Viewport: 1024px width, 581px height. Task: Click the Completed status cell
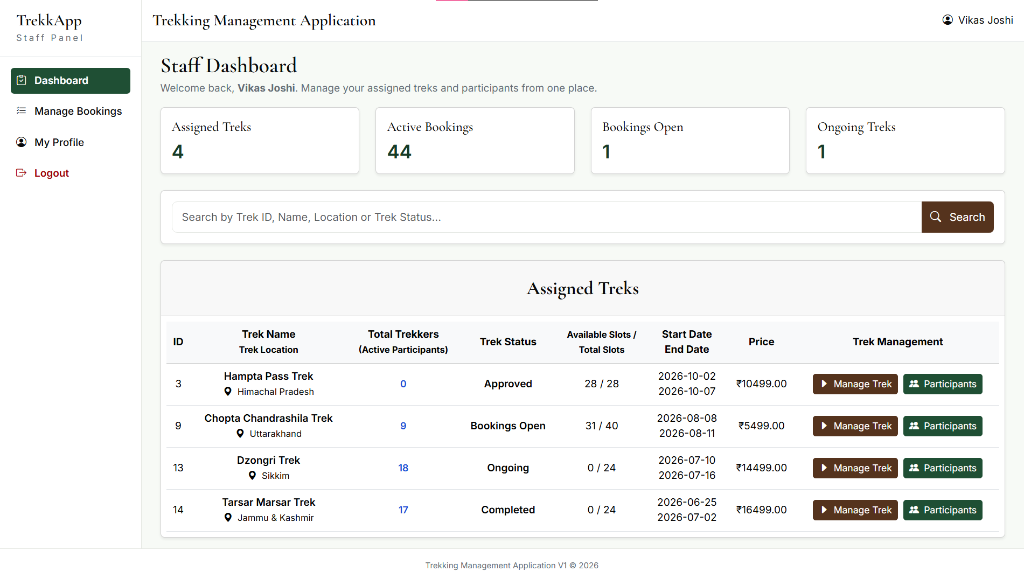tap(508, 510)
